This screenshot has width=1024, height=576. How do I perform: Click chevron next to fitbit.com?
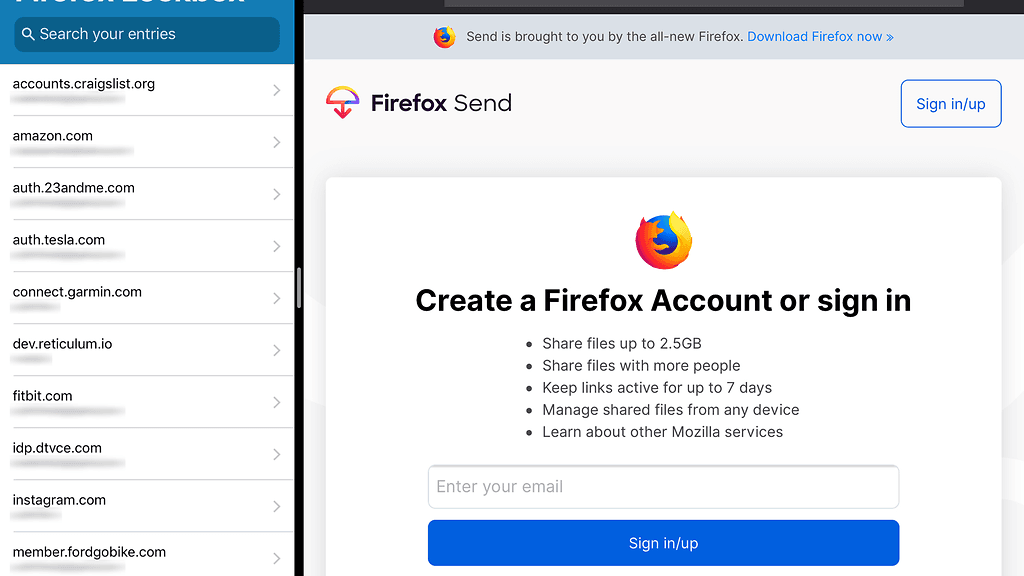[277, 402]
